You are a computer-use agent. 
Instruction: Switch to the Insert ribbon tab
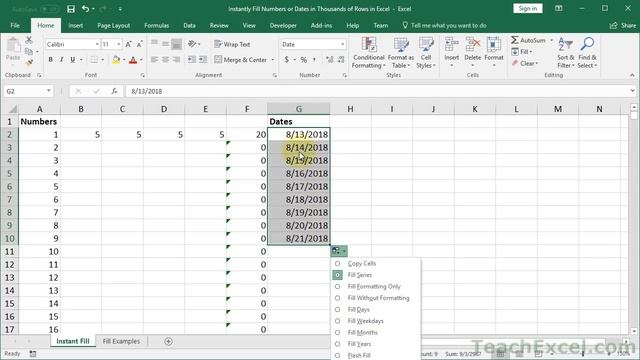76,25
